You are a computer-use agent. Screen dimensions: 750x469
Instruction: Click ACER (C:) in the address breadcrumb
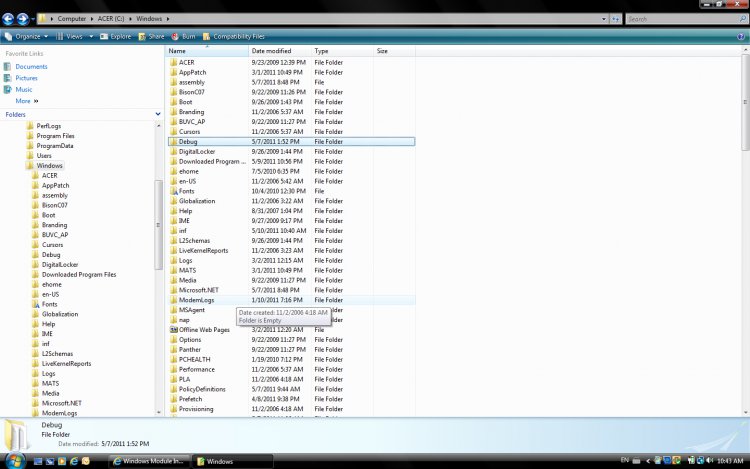coord(110,19)
